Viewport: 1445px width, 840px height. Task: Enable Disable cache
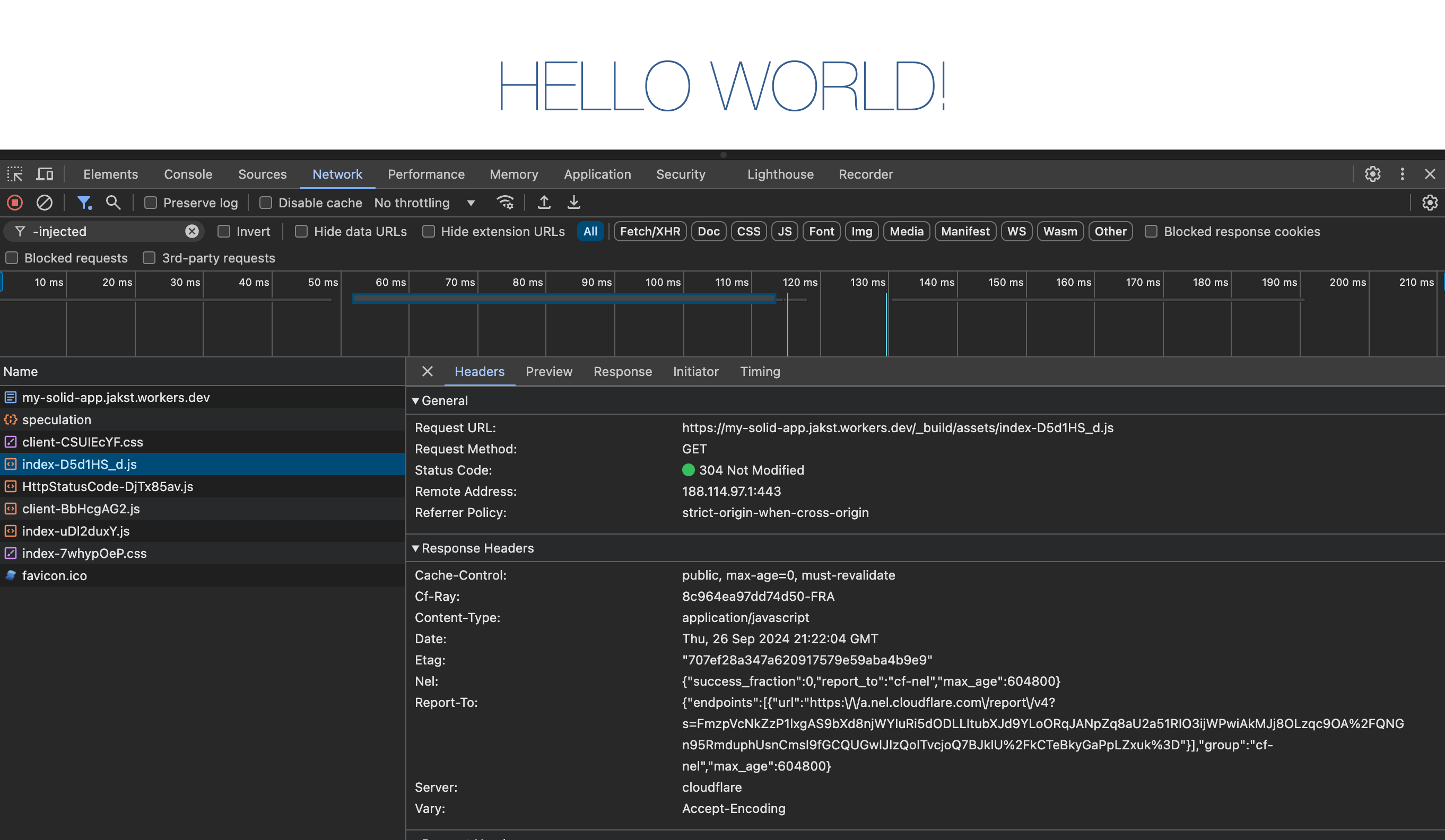[266, 203]
